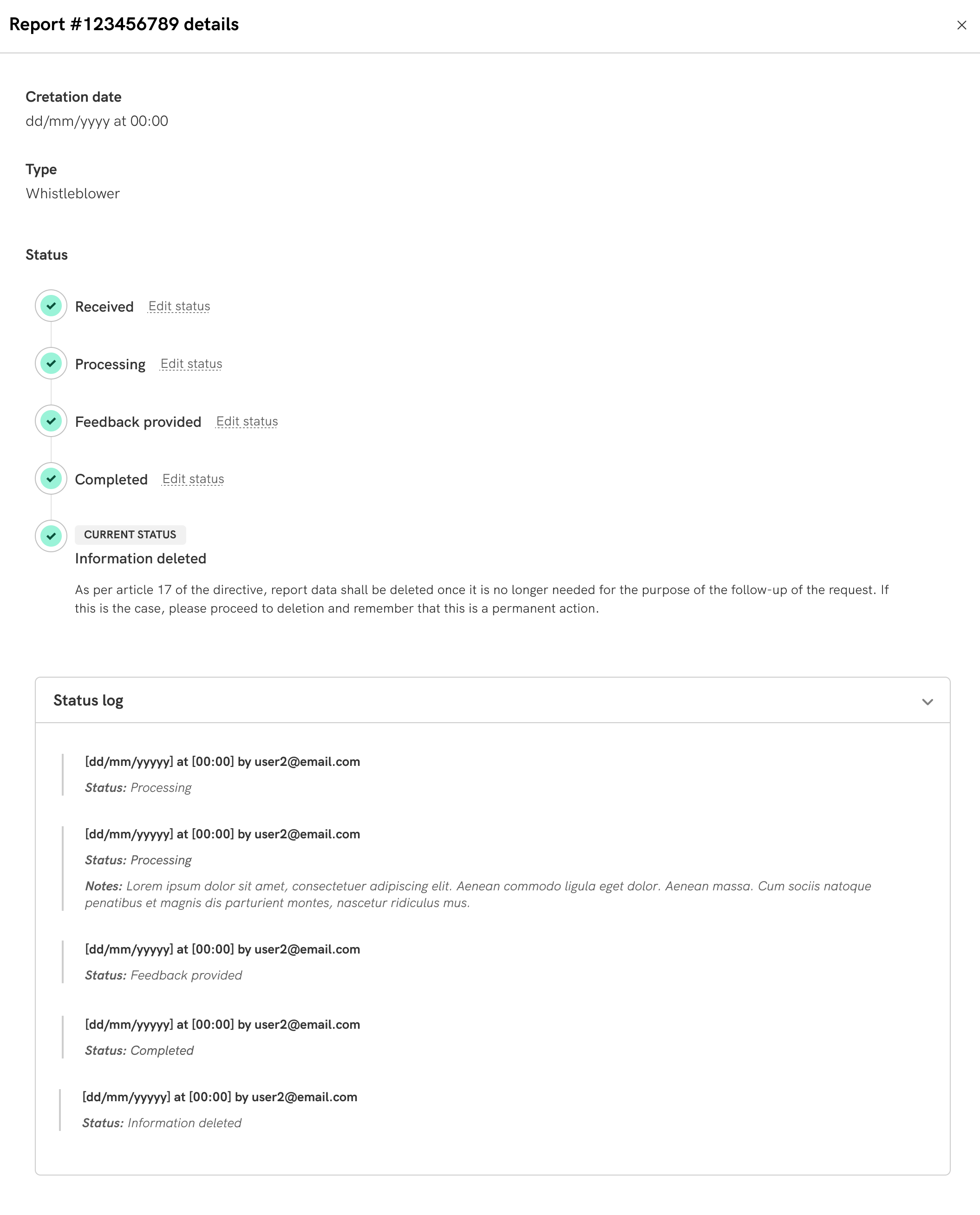Click the log entry containing Notes
980x1215 pixels.
[x=222, y=869]
